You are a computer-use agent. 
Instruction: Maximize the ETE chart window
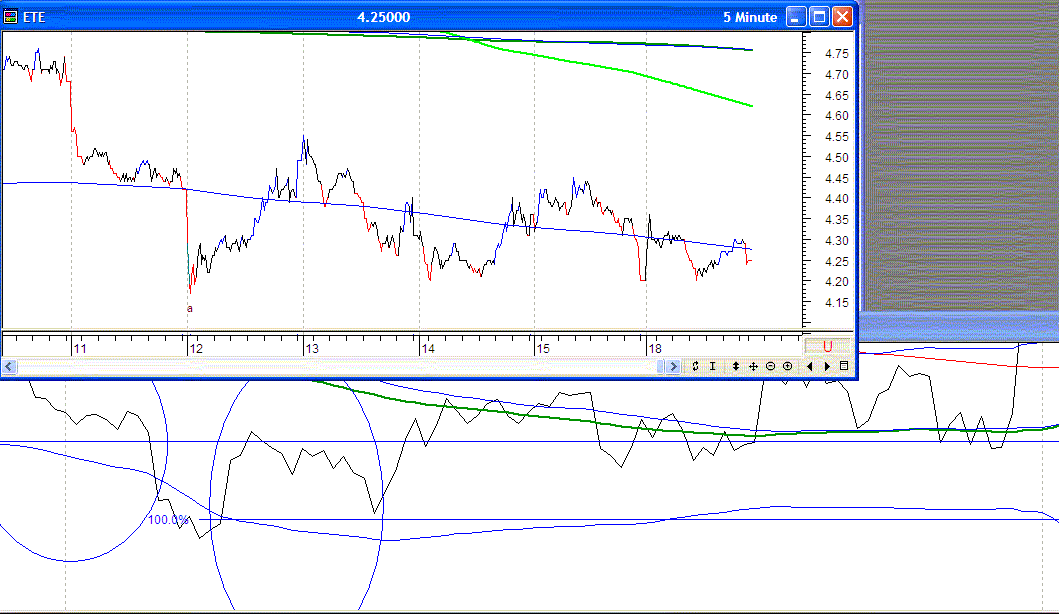coord(819,17)
